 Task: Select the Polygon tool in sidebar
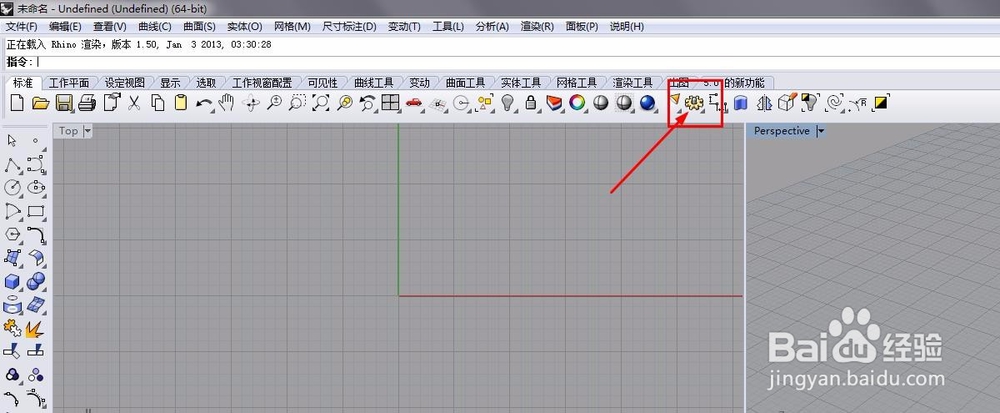12,235
